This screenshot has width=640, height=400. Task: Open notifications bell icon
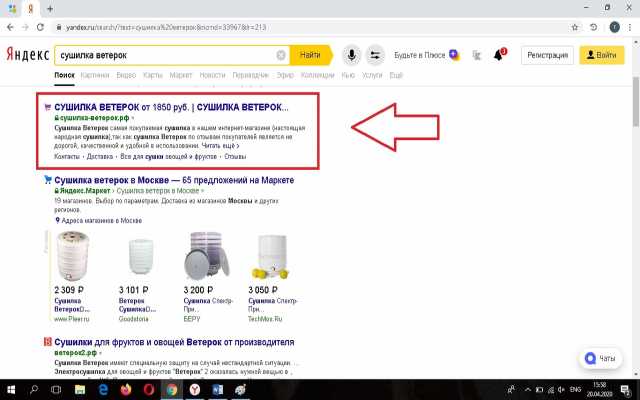click(499, 54)
